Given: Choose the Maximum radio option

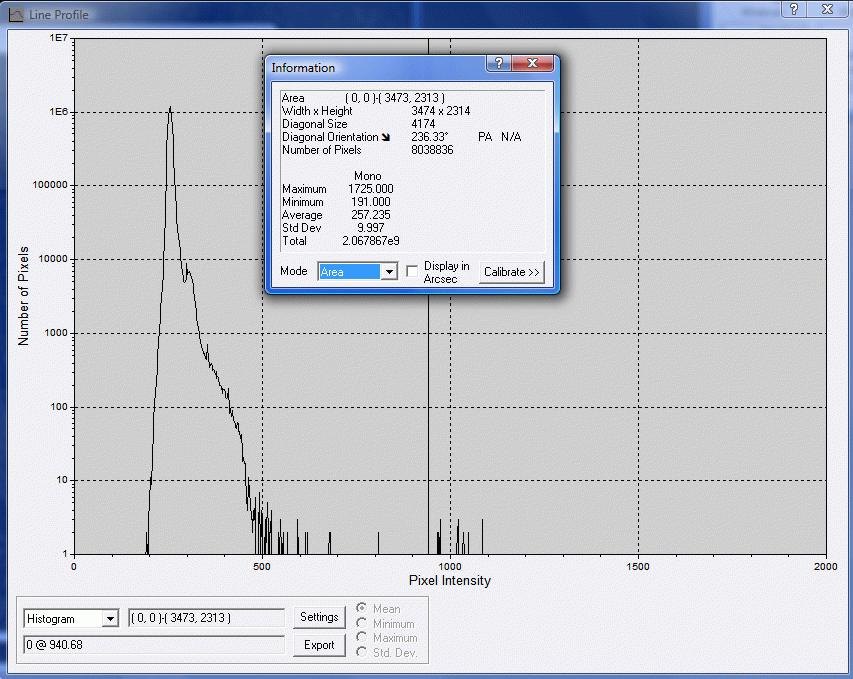Looking at the screenshot, I should point(362,638).
